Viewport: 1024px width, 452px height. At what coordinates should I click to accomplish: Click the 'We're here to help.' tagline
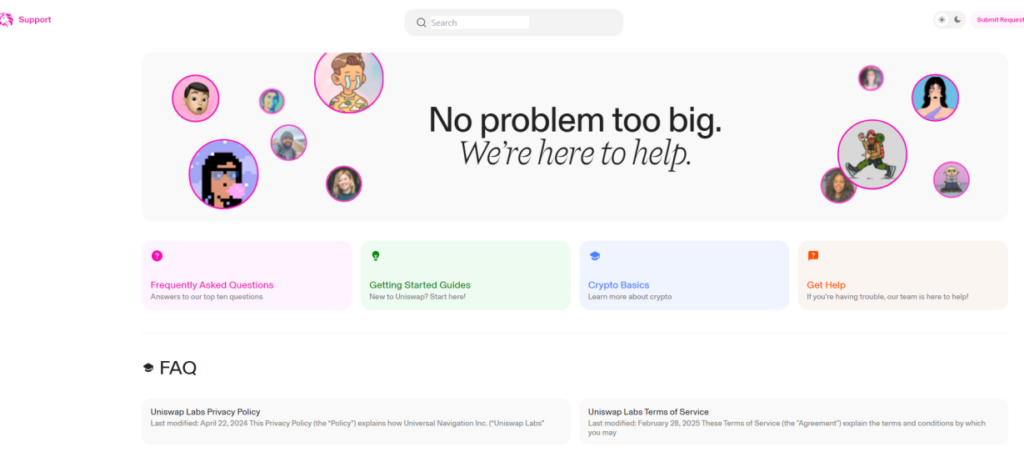pyautogui.click(x=575, y=153)
